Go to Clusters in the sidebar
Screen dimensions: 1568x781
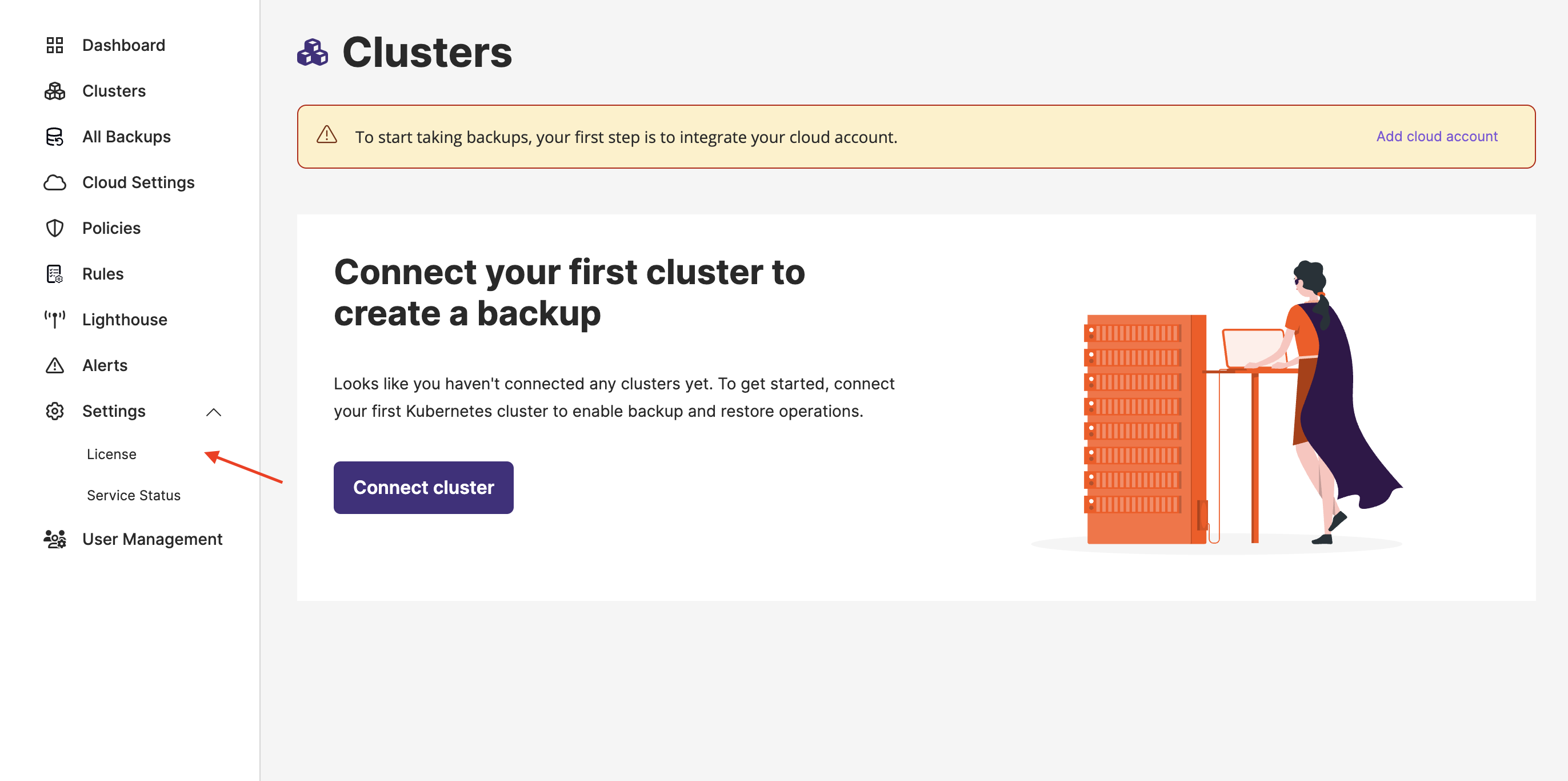(114, 91)
